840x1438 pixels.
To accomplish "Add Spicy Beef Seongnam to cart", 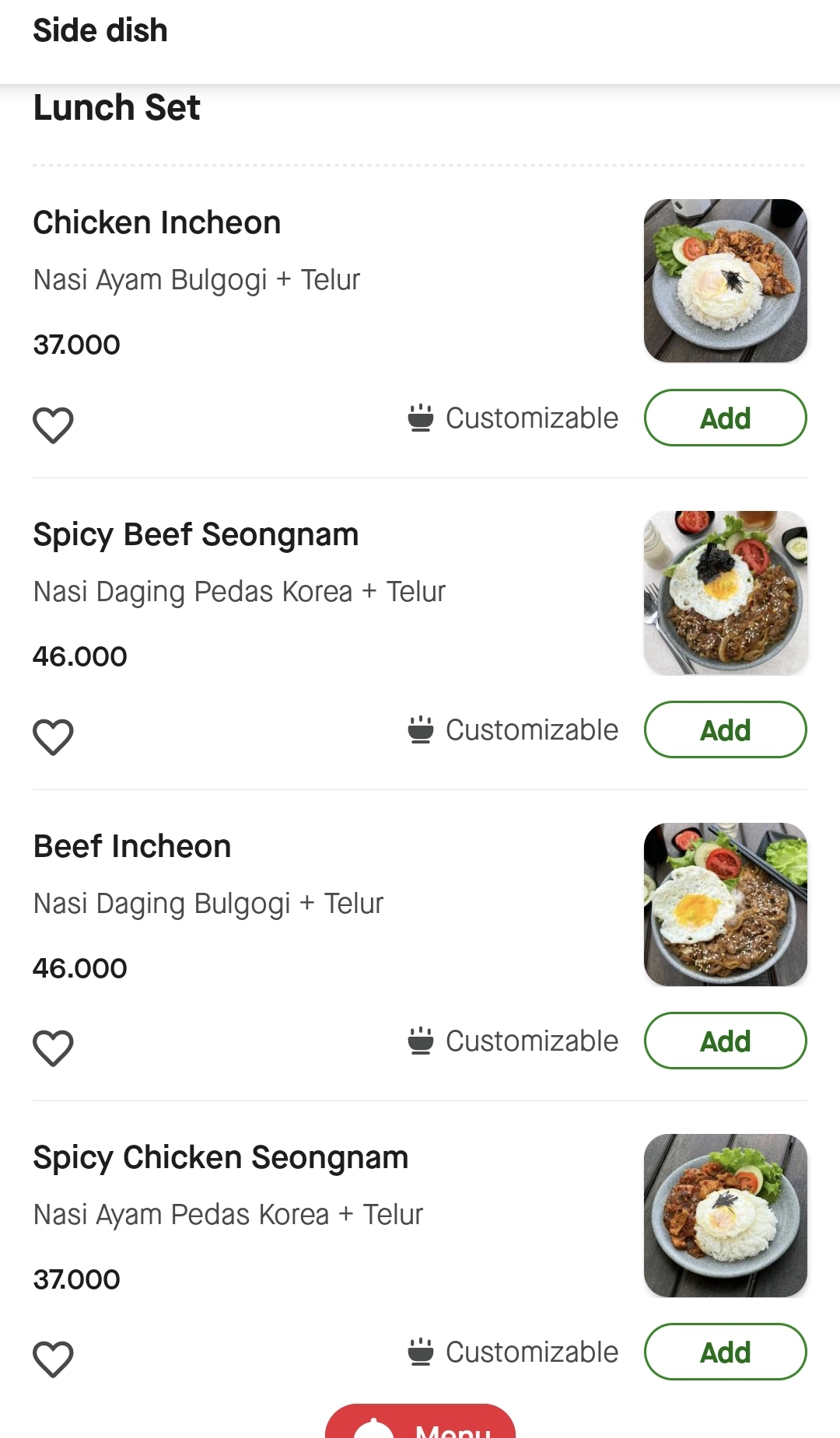I will [725, 730].
